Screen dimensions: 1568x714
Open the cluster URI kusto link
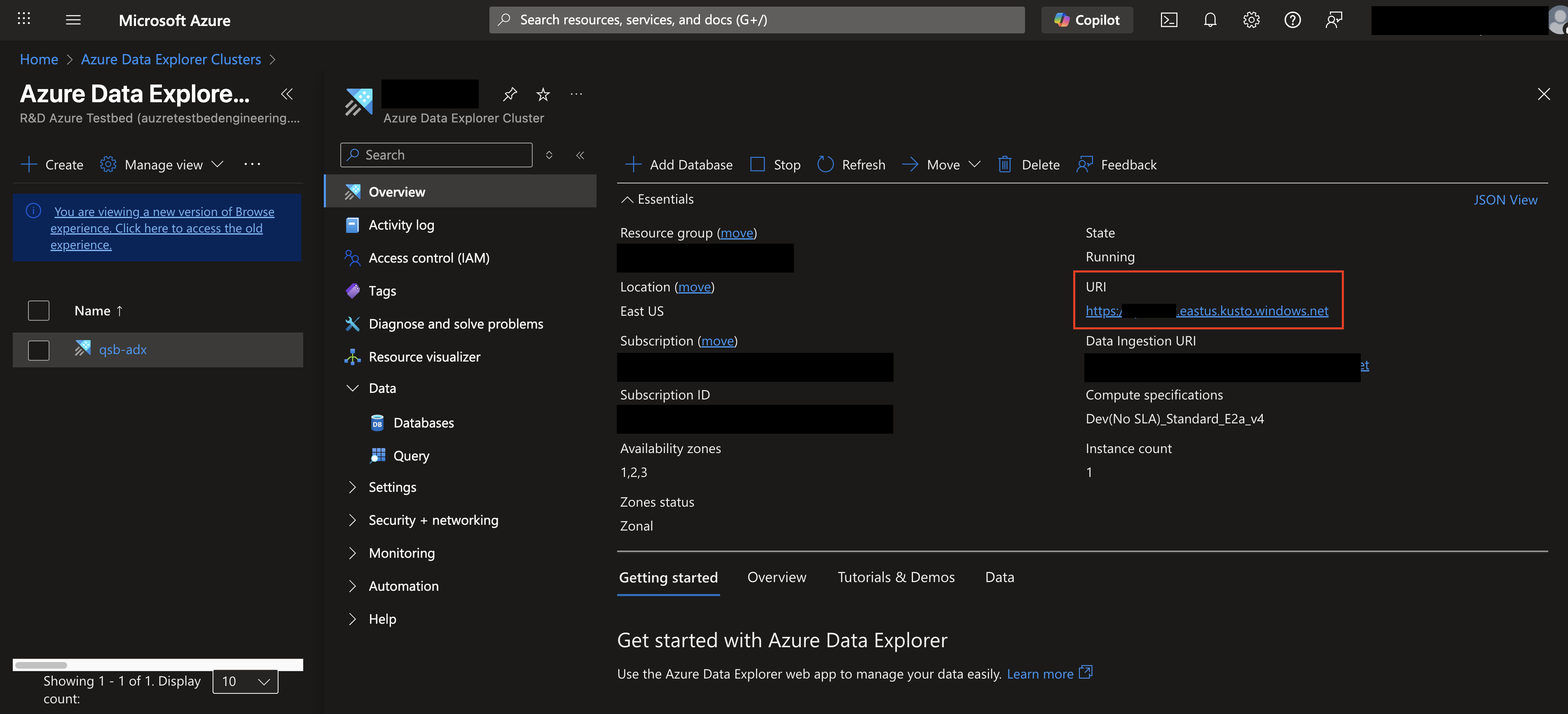[1206, 311]
